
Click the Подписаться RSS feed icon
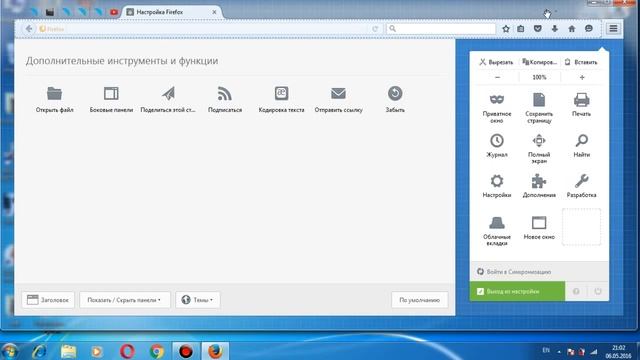coord(224,93)
